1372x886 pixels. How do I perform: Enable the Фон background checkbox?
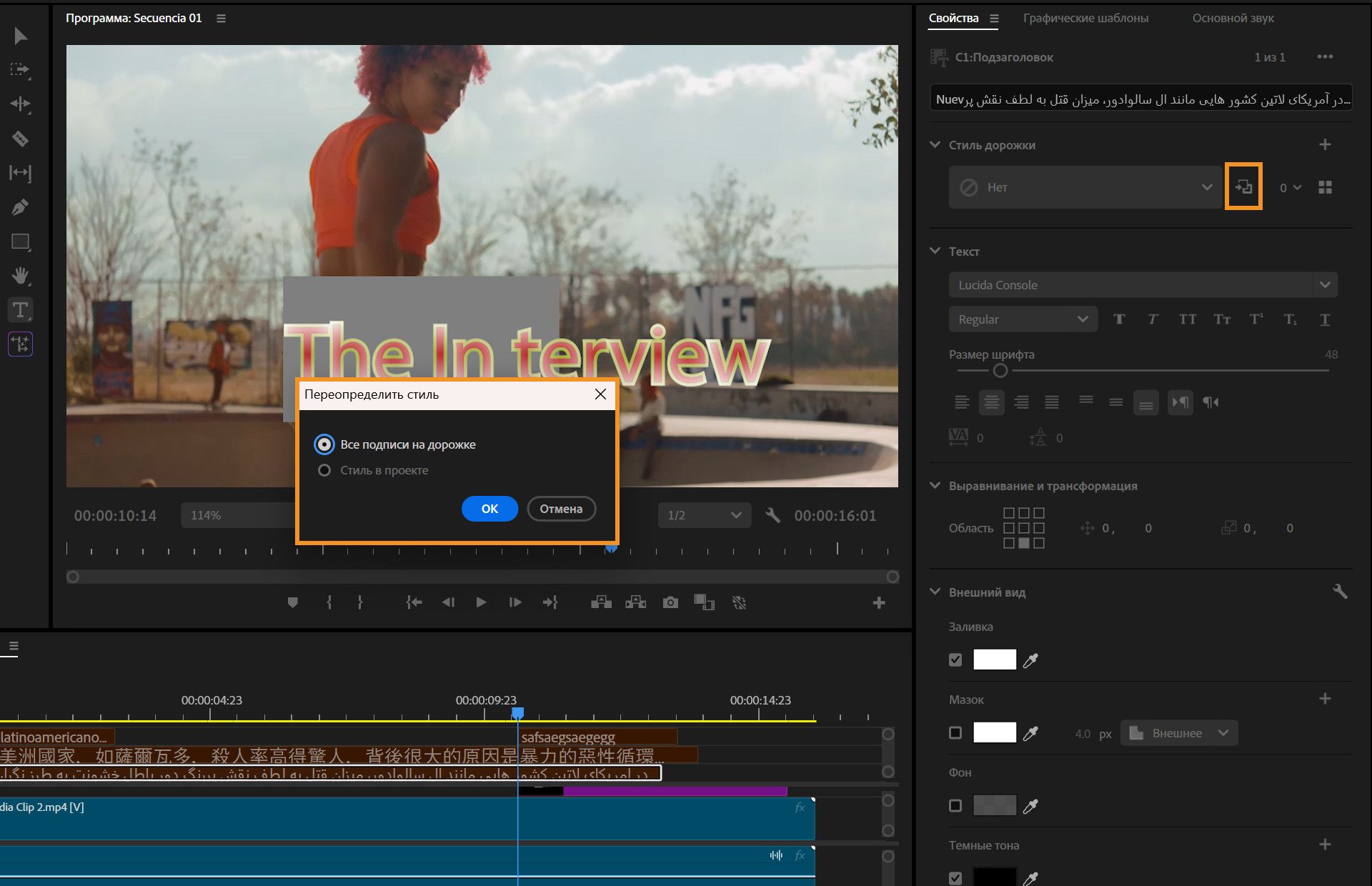tap(955, 806)
